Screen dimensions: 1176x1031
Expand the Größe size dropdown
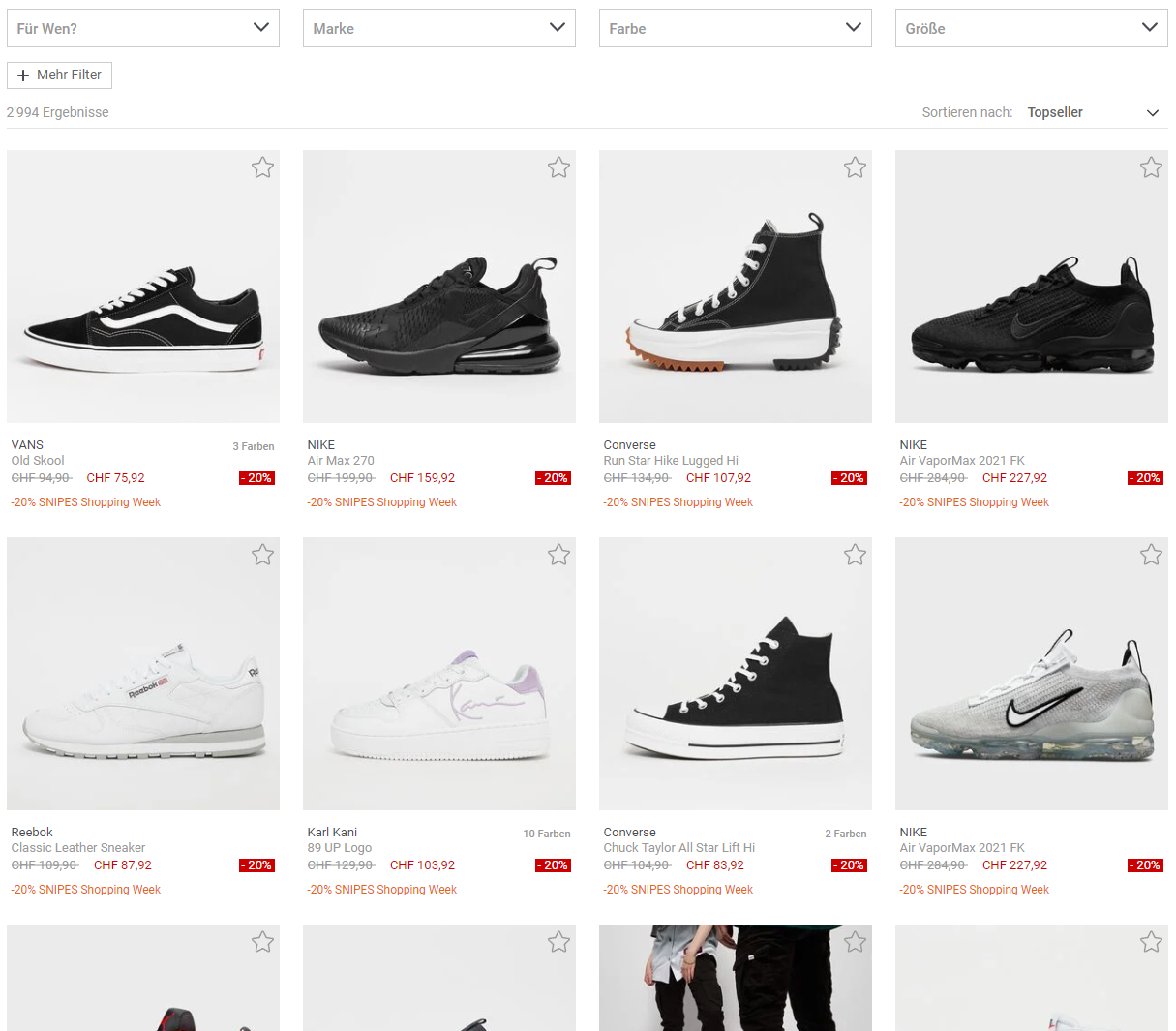1032,28
